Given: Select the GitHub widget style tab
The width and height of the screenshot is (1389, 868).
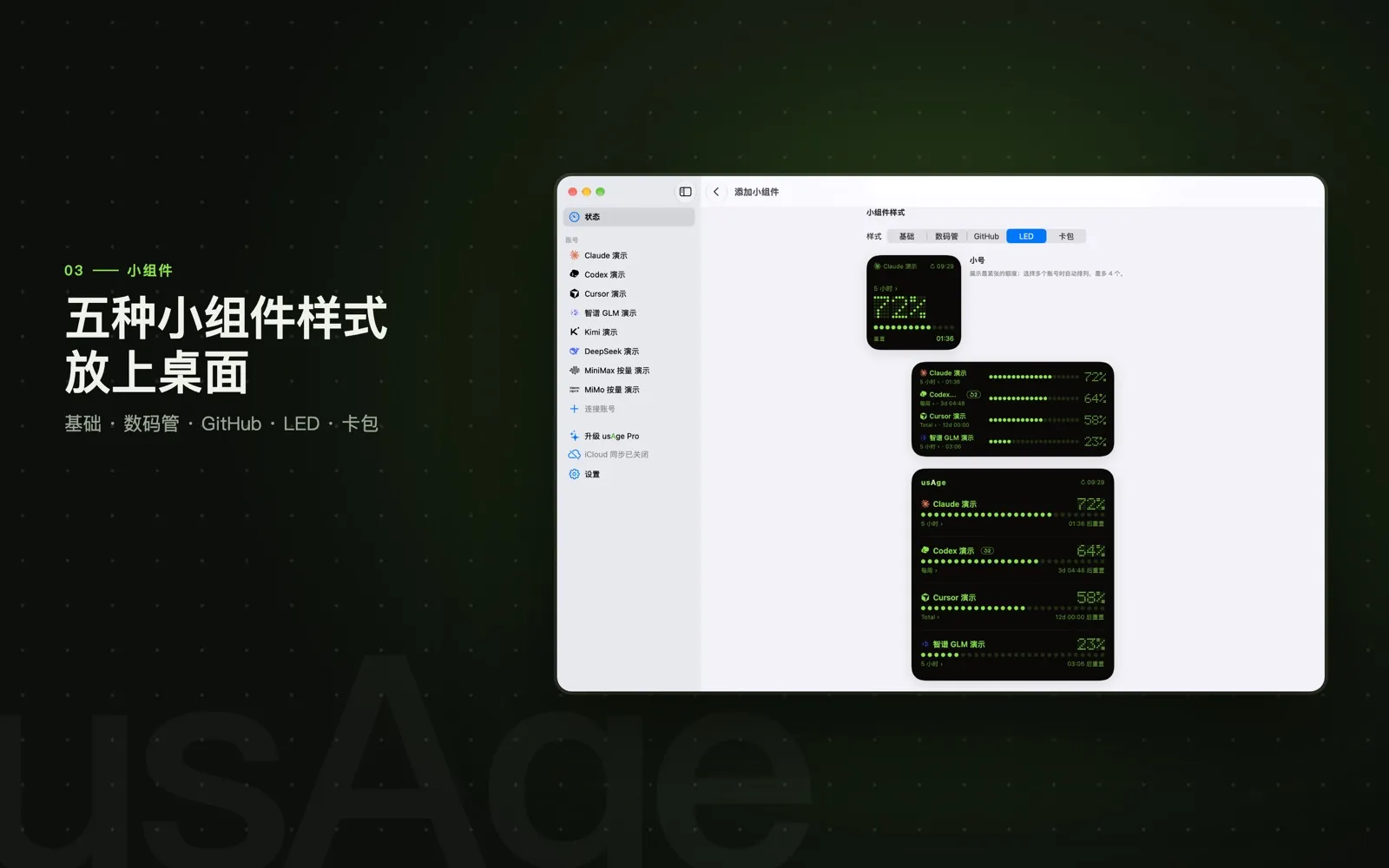Looking at the screenshot, I should click(986, 236).
